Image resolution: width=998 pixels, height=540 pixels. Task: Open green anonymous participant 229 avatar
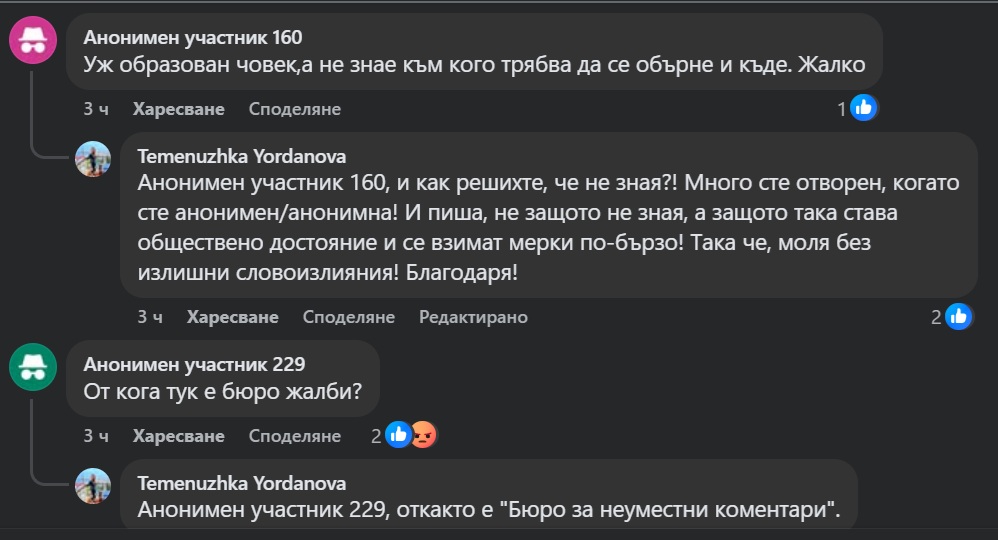pyautogui.click(x=33, y=367)
